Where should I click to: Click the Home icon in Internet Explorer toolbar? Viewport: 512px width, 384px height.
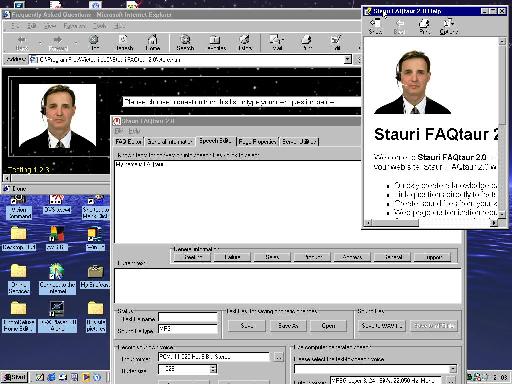[x=153, y=42]
